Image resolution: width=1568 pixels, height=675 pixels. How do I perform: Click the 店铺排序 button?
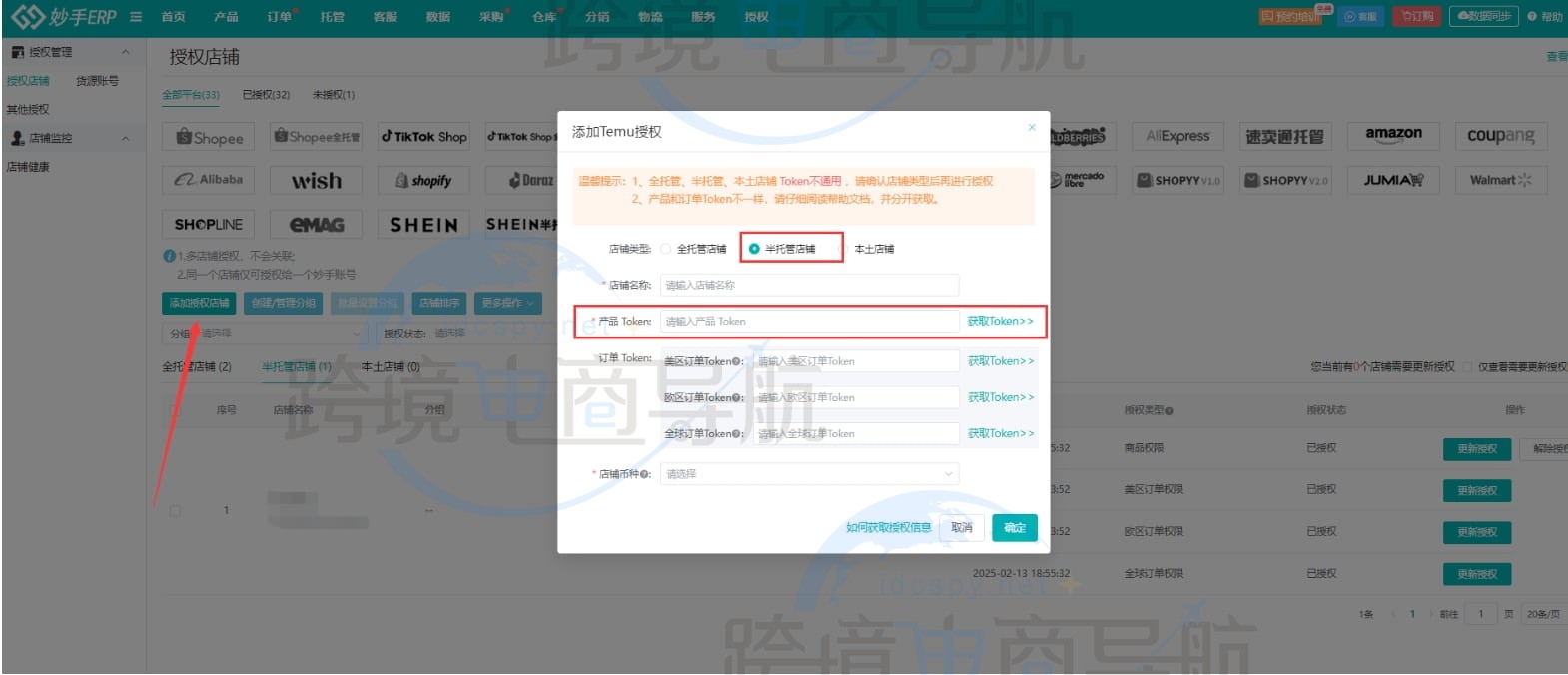tap(439, 303)
